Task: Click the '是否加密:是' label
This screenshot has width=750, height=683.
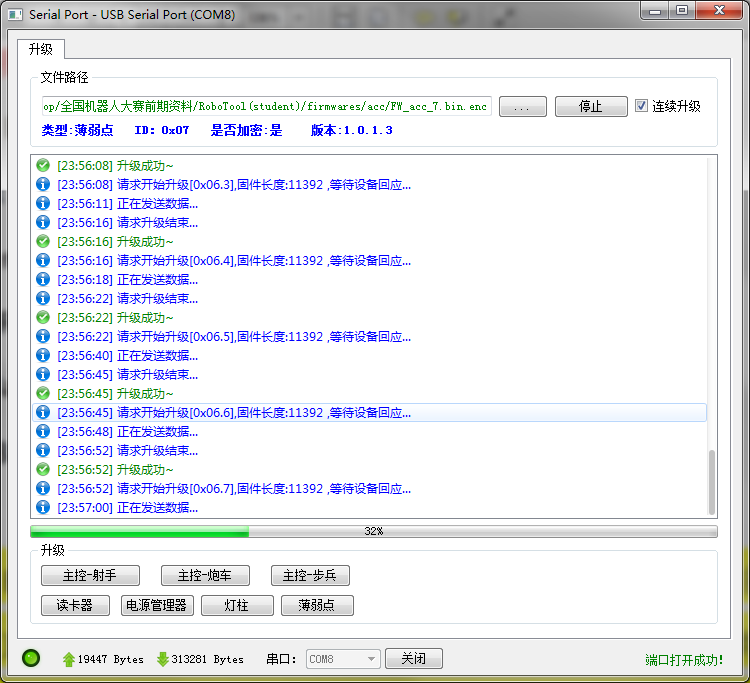Action: (246, 130)
